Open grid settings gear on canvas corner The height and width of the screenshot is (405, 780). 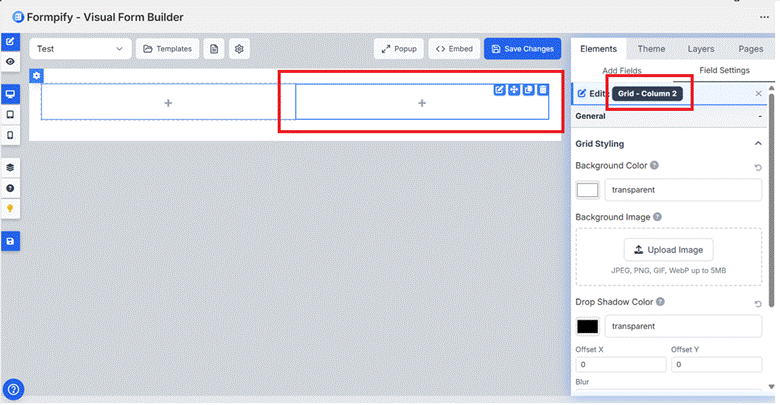tap(37, 76)
